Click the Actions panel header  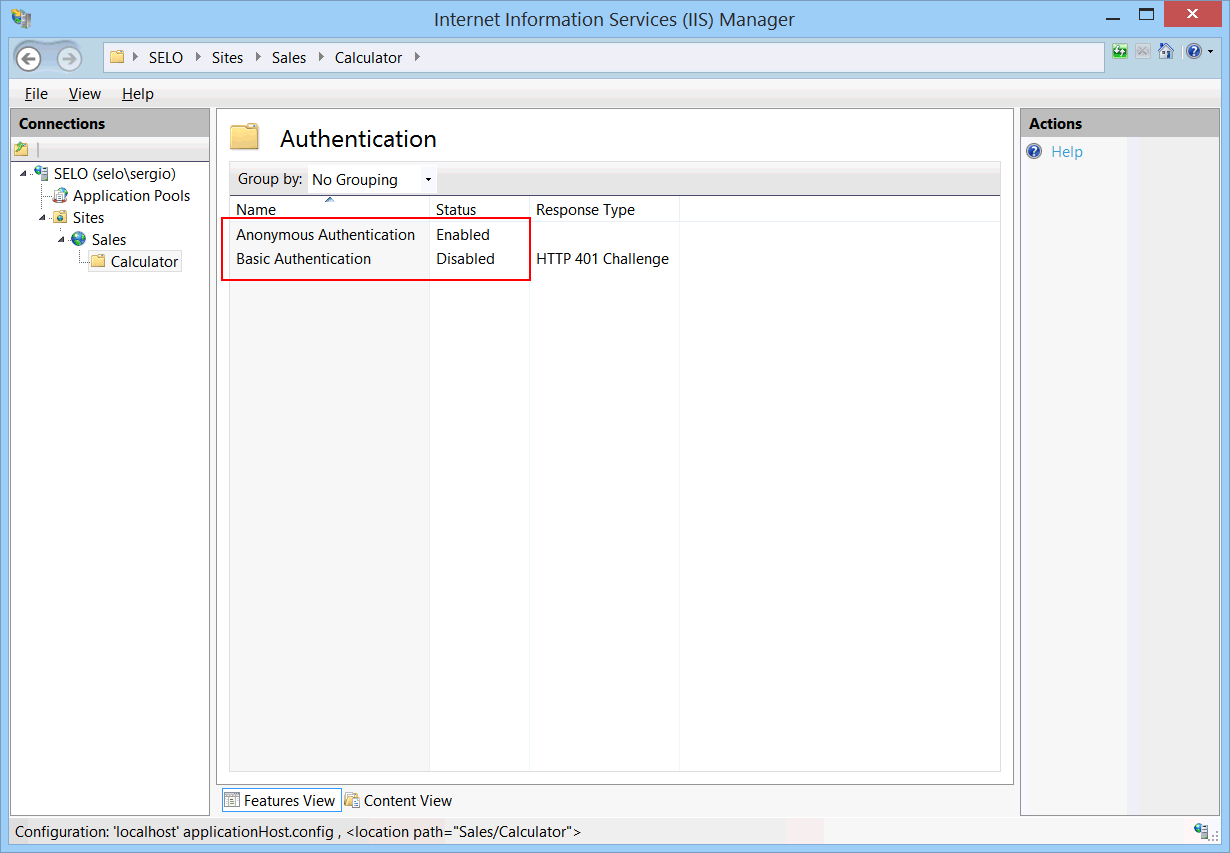pos(1119,124)
